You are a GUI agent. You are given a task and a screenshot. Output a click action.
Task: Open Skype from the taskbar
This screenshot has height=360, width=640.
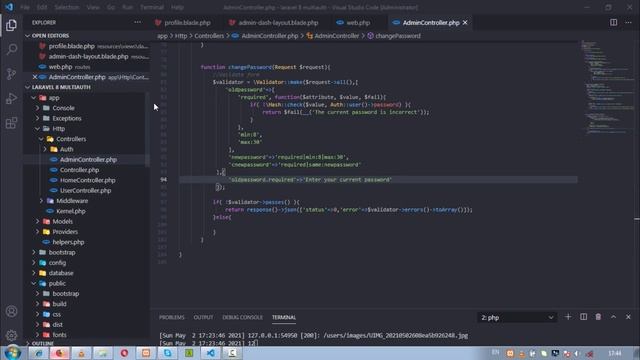tap(167, 353)
